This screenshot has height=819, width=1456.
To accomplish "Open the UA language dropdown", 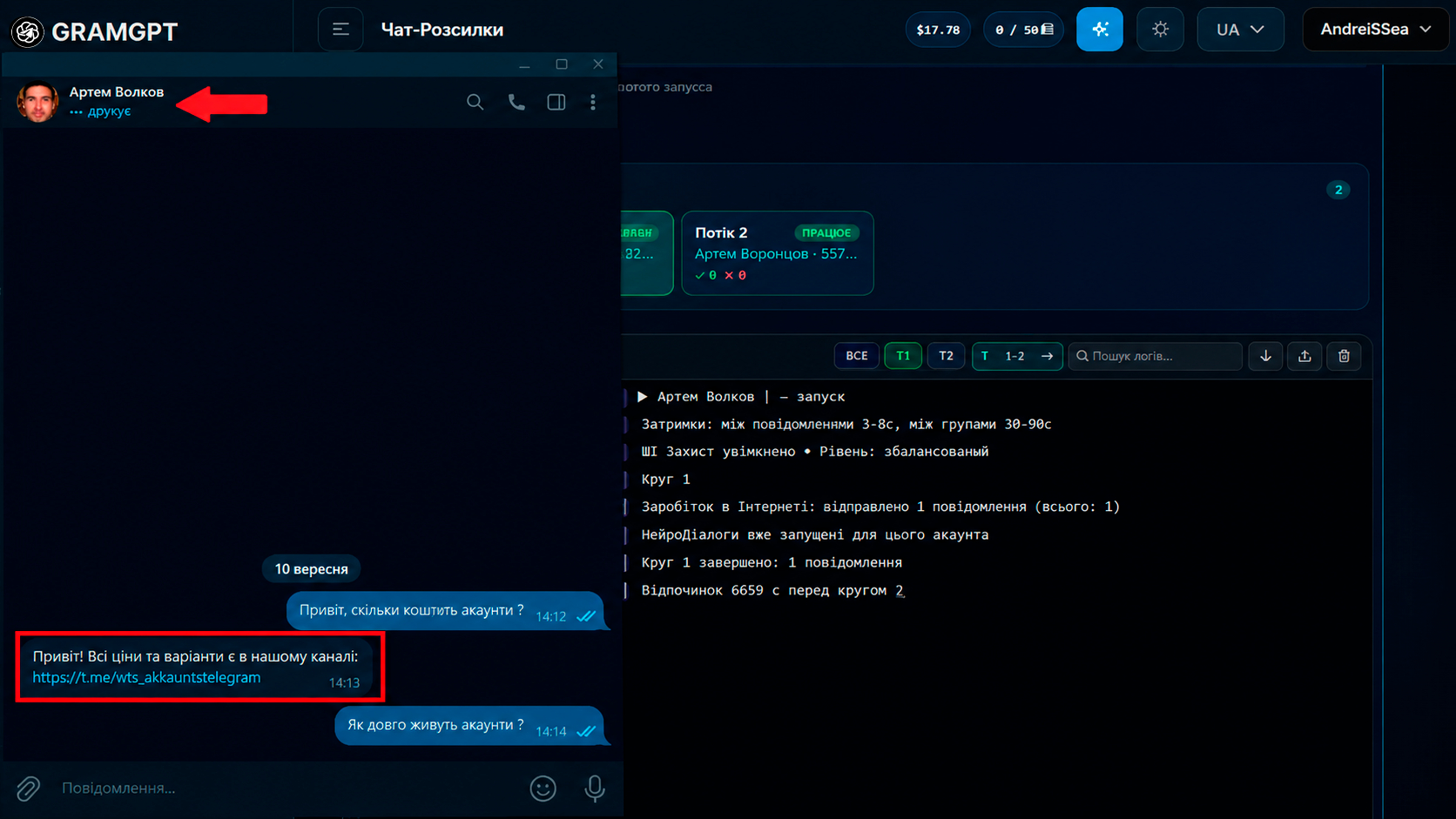I will pos(1240,30).
